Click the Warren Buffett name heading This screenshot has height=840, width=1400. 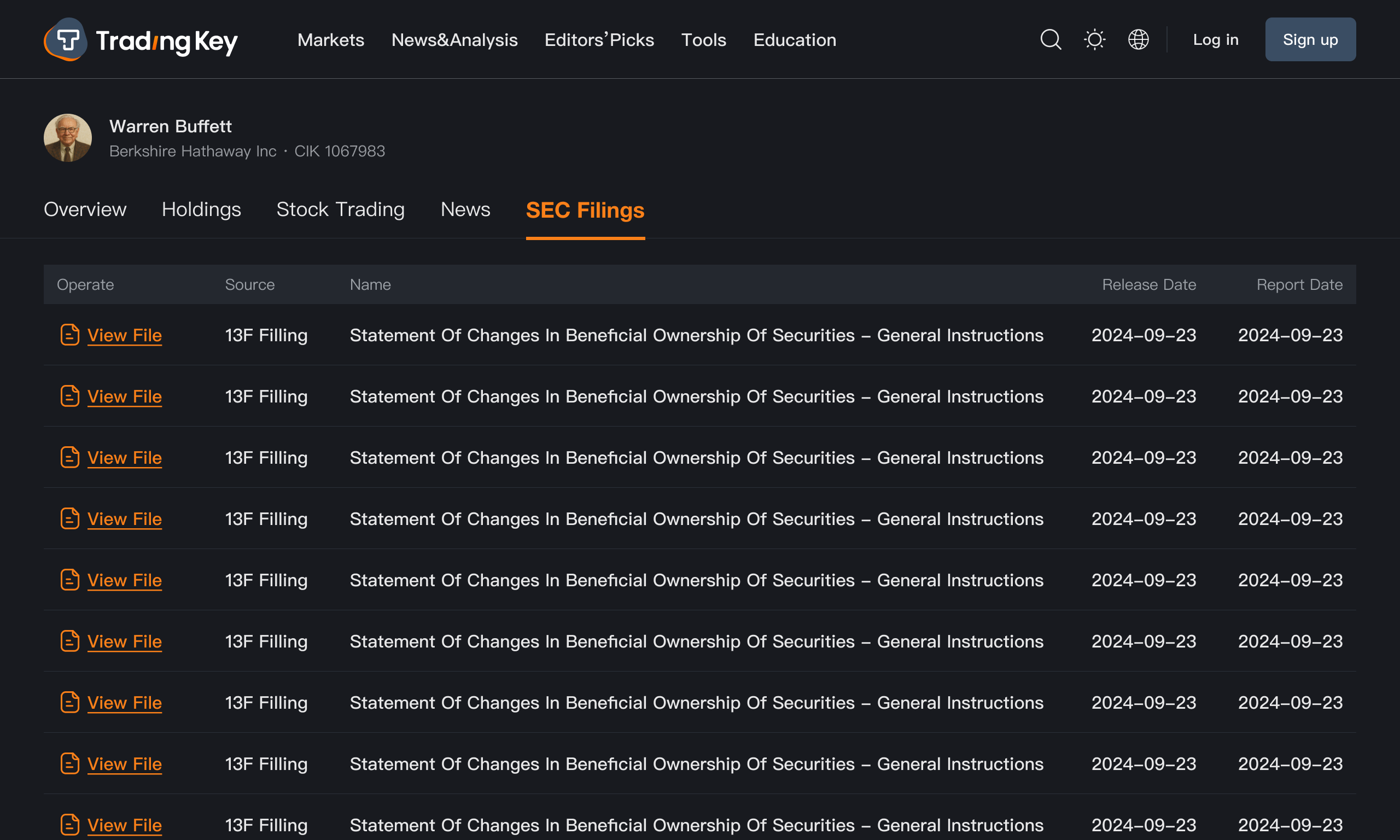coord(170,126)
